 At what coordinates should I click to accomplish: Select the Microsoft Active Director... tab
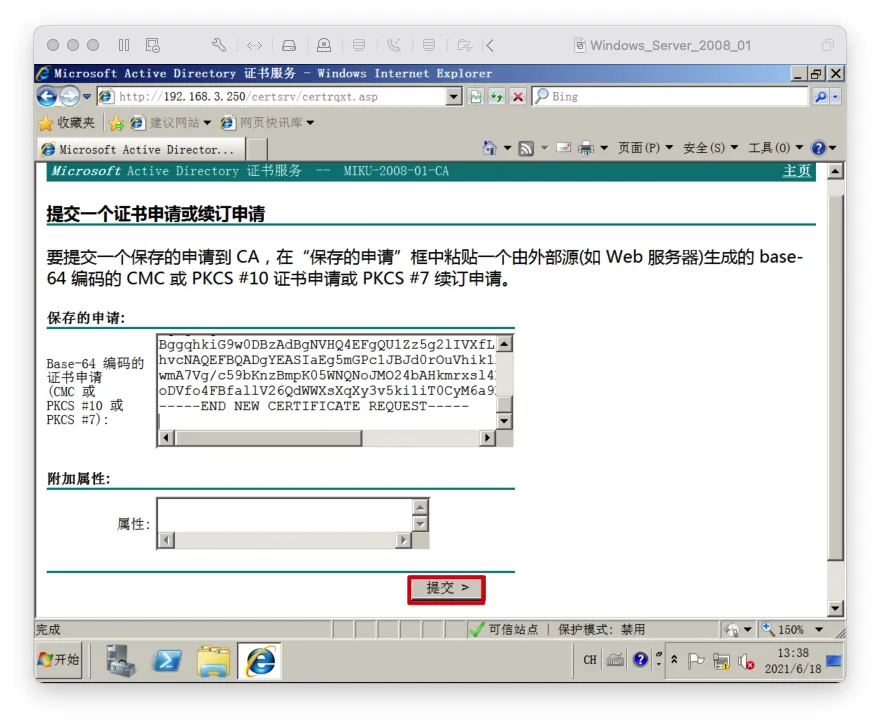pos(141,149)
